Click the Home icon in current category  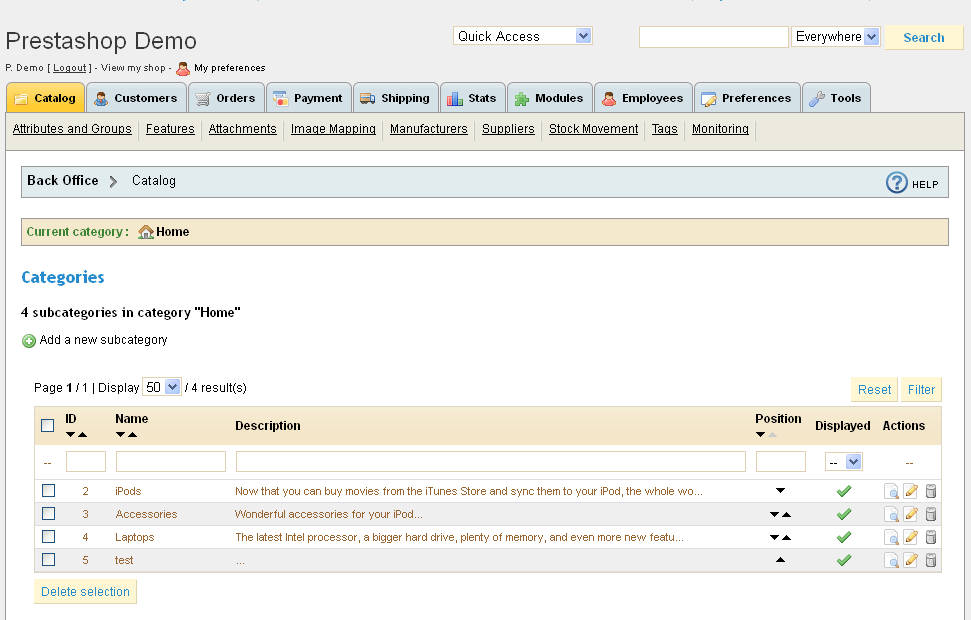146,232
